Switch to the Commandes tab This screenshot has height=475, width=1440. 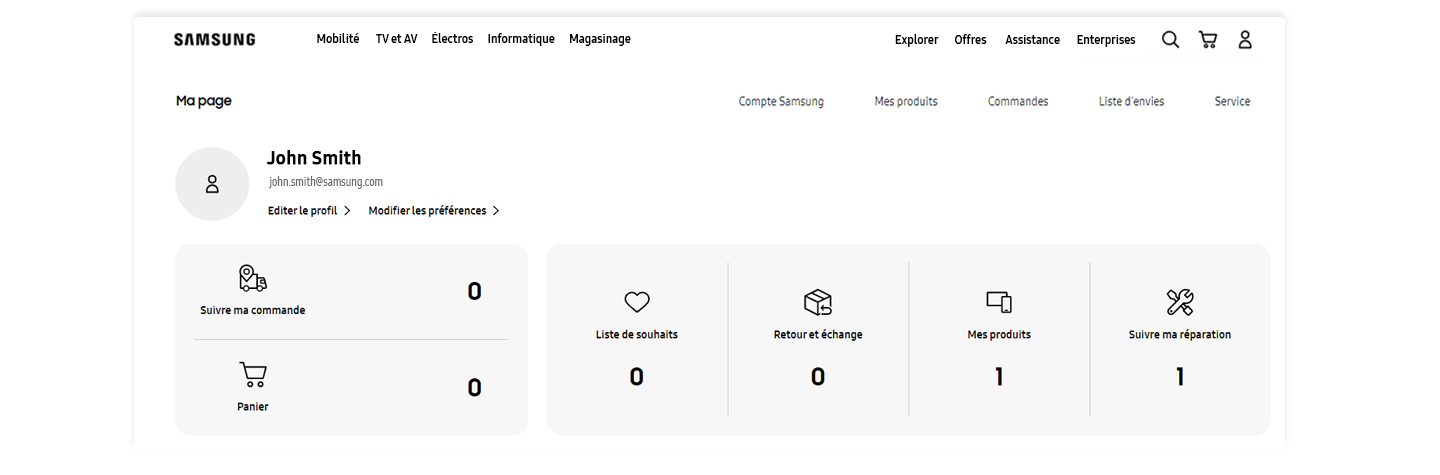tap(1018, 101)
